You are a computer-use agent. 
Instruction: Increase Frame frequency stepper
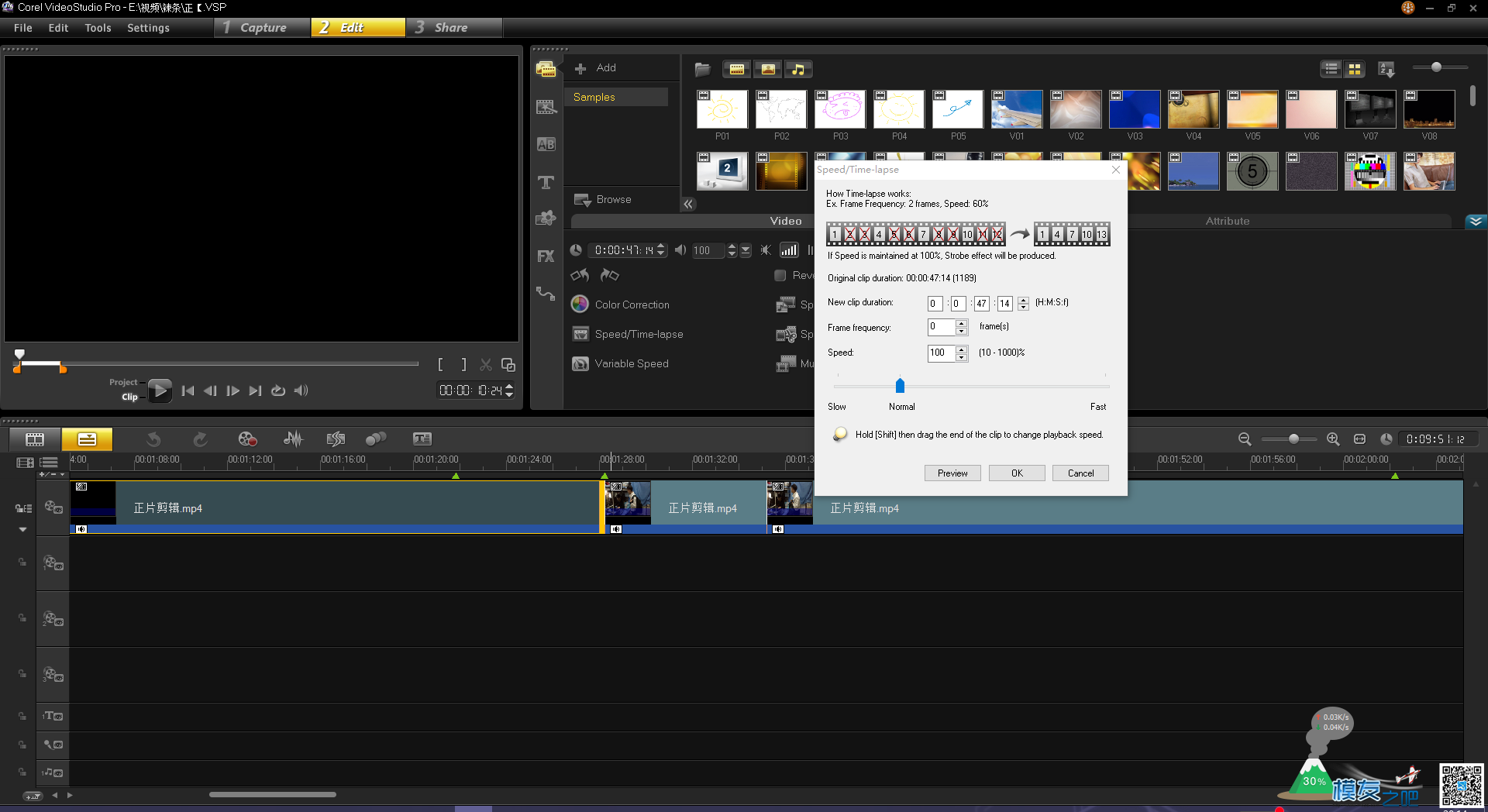coord(962,323)
